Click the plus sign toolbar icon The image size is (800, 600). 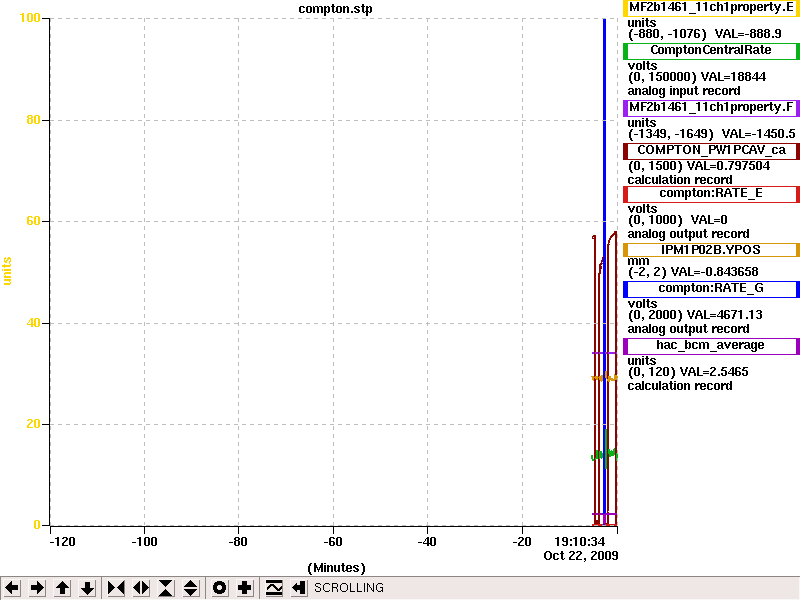(x=244, y=588)
